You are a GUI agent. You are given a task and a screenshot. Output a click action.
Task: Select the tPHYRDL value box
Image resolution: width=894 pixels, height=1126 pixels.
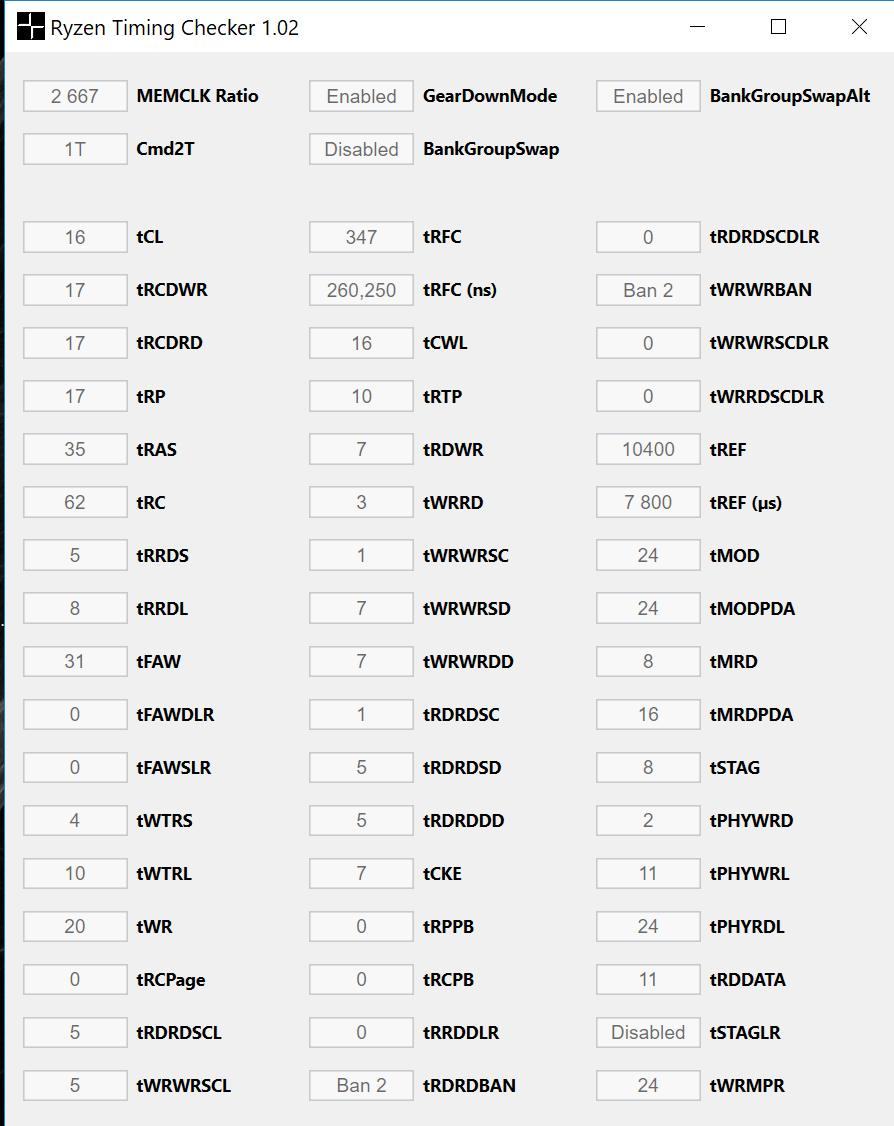[x=648, y=926]
